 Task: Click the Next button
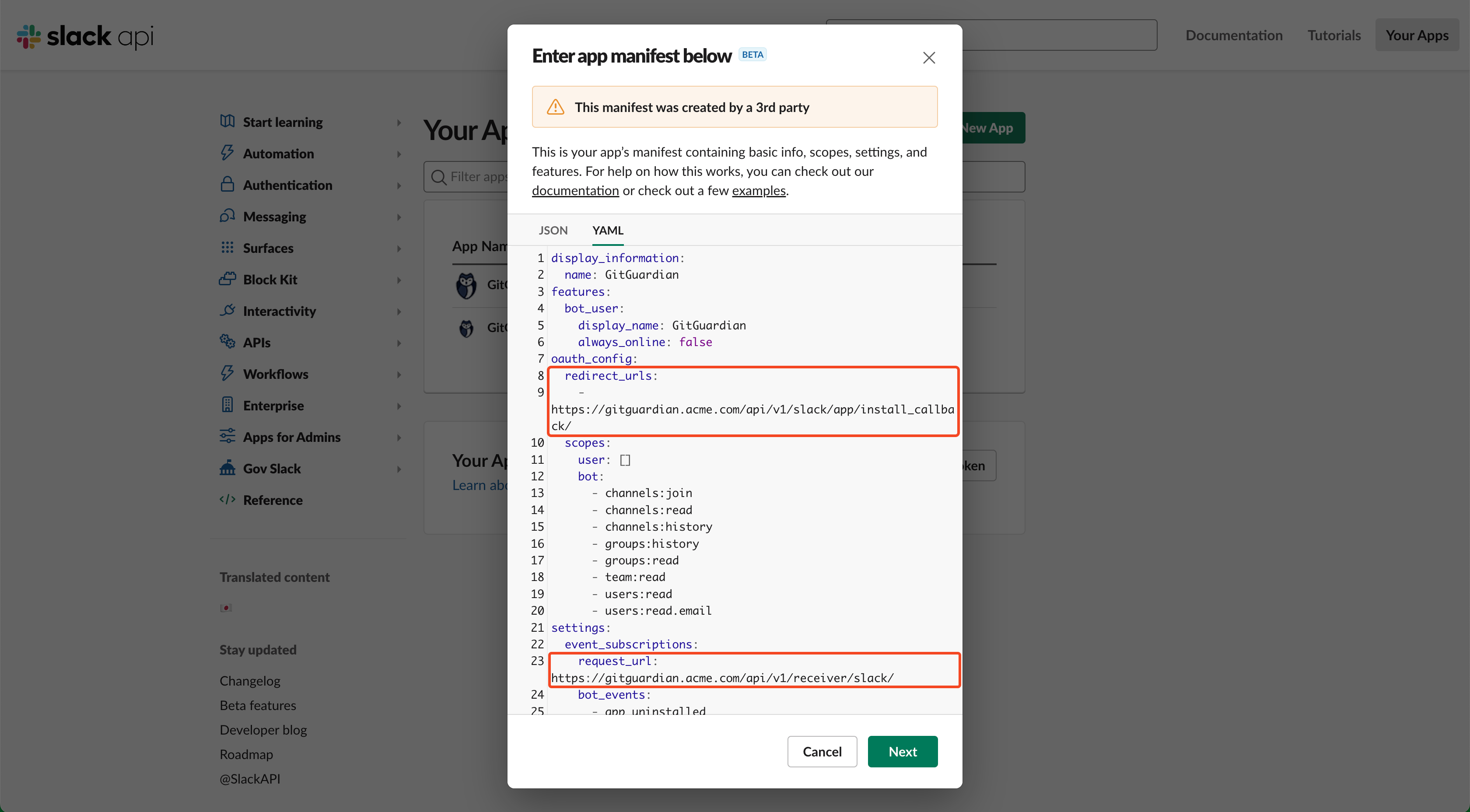pos(902,752)
